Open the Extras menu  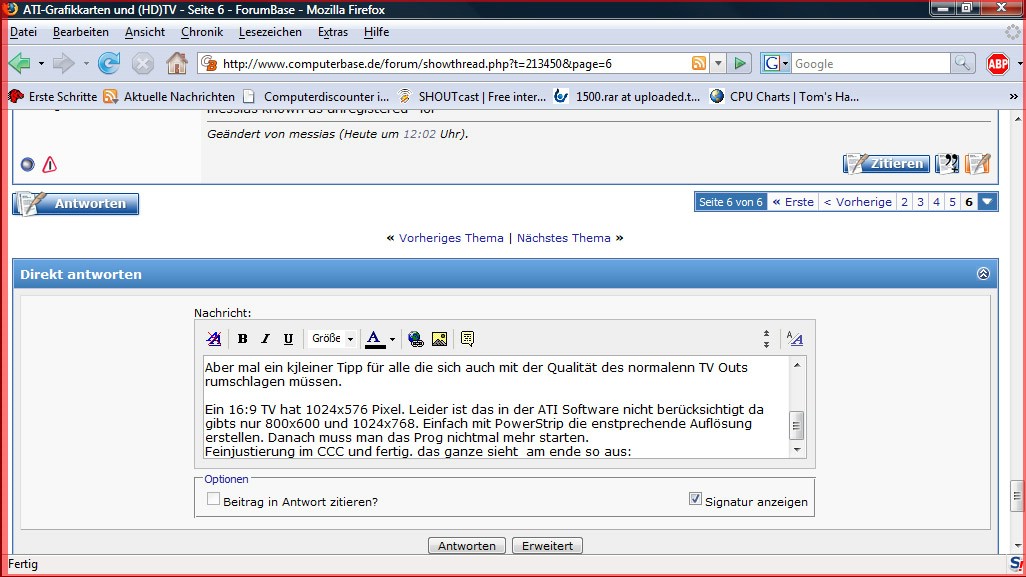[x=332, y=31]
